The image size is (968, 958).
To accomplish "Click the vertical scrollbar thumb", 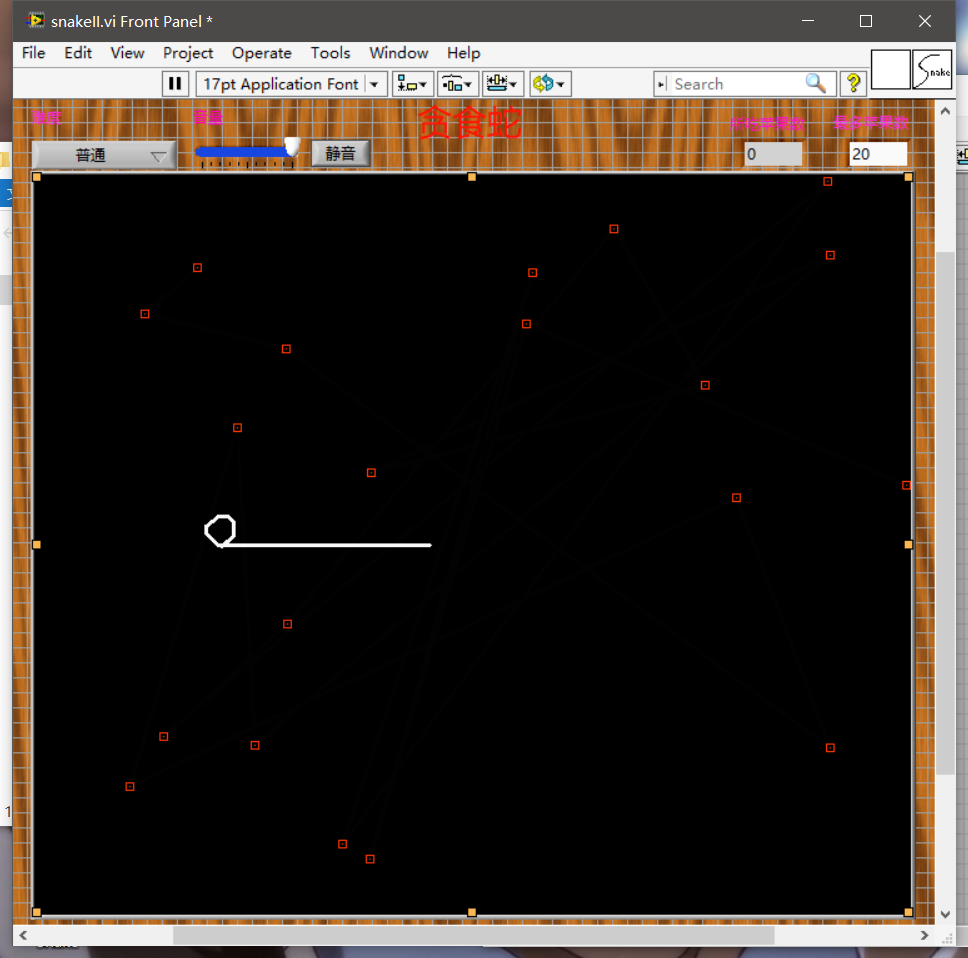I will [x=945, y=512].
